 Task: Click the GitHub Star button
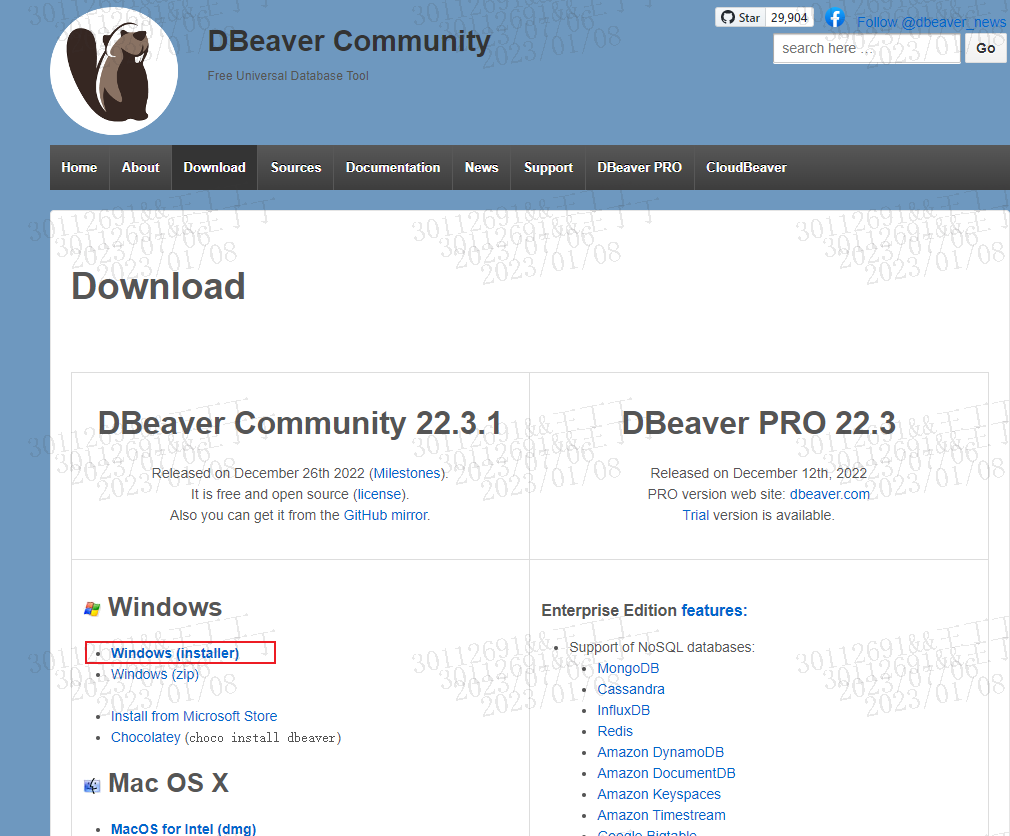tap(741, 17)
